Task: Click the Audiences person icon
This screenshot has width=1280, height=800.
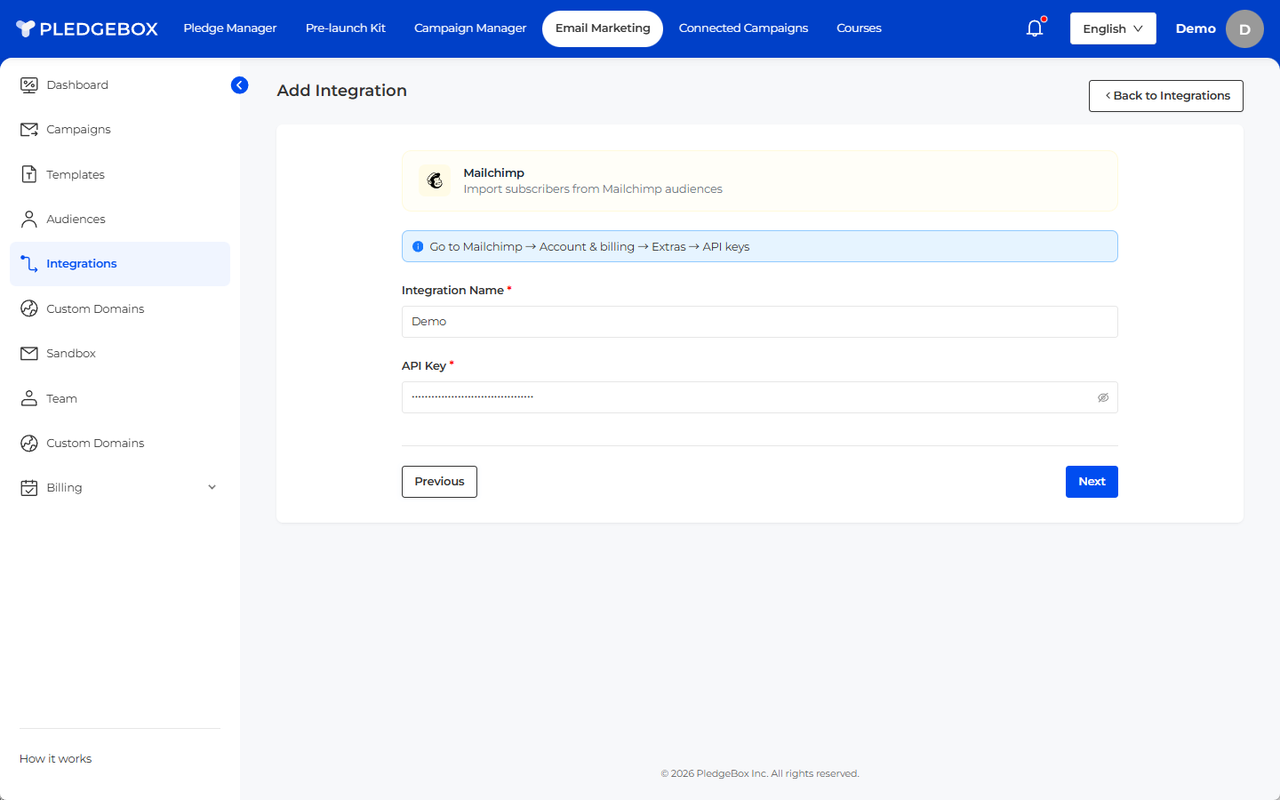Action: (29, 219)
